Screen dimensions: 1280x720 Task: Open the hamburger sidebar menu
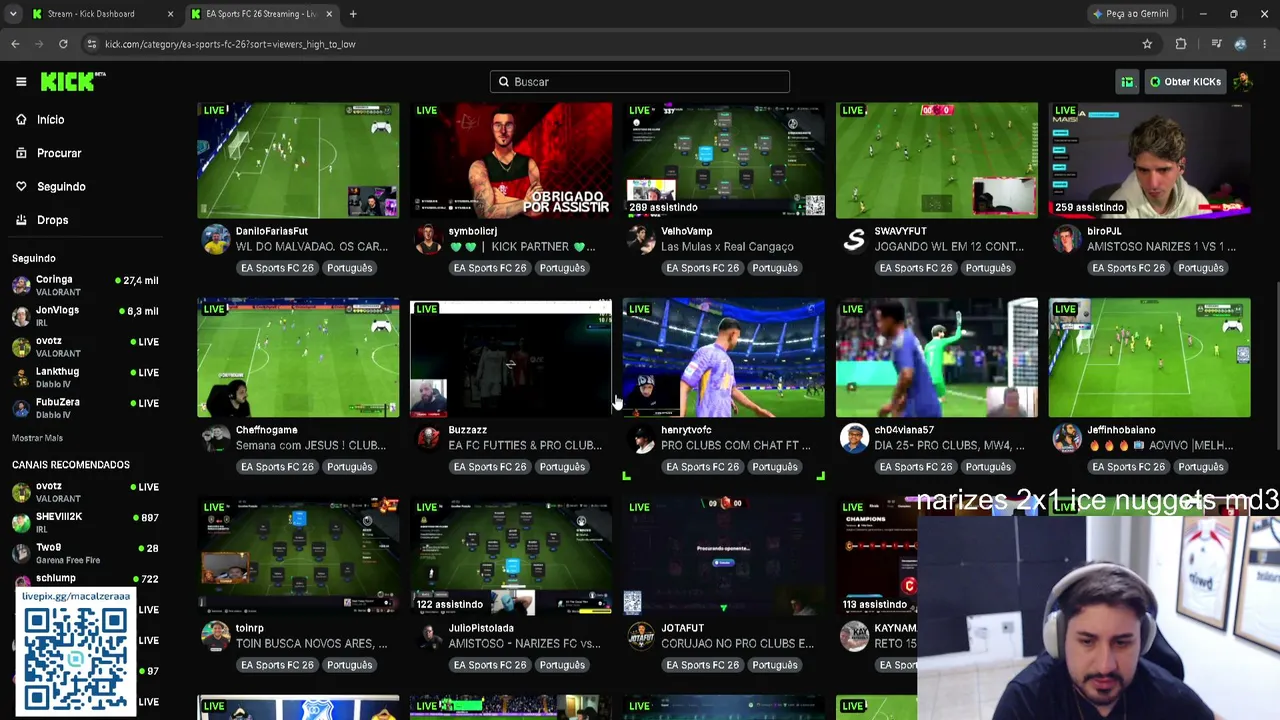point(21,82)
